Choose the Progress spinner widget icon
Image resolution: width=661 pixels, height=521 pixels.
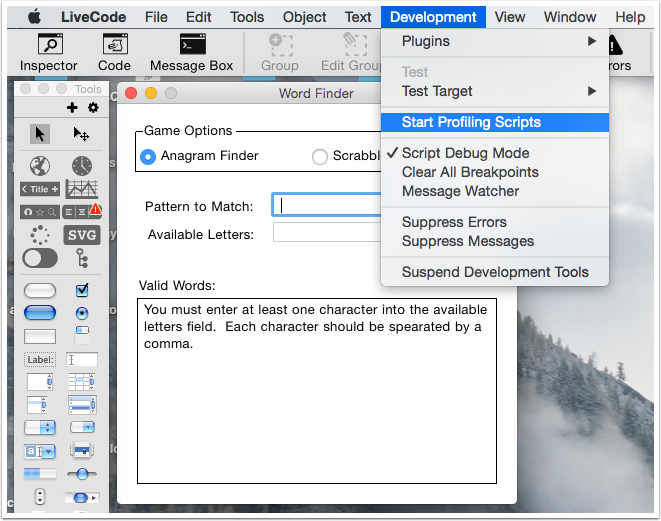(x=40, y=235)
